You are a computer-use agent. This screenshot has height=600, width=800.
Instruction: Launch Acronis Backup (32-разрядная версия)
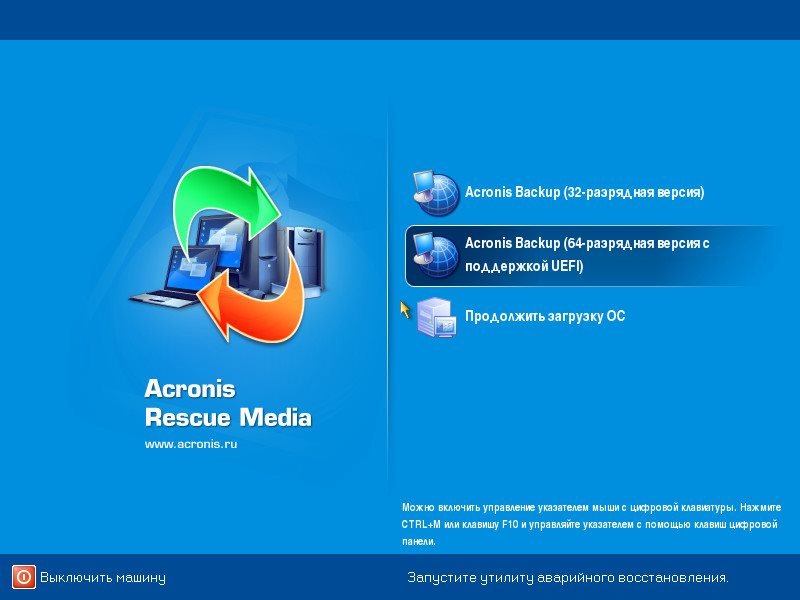(x=585, y=192)
